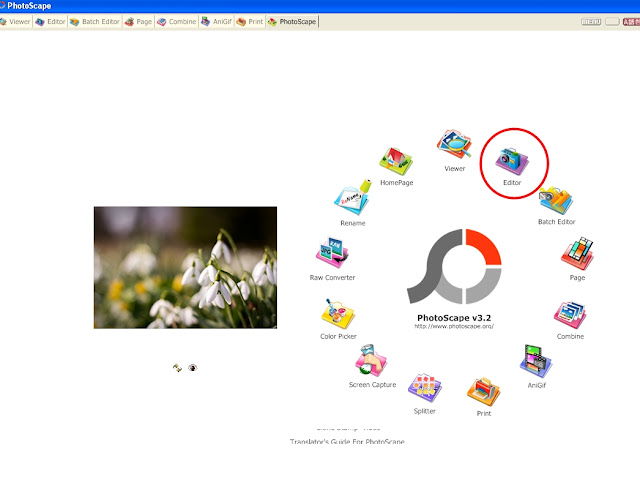The width and height of the screenshot is (640, 488).
Task: Switch to the Print tab
Action: point(250,22)
